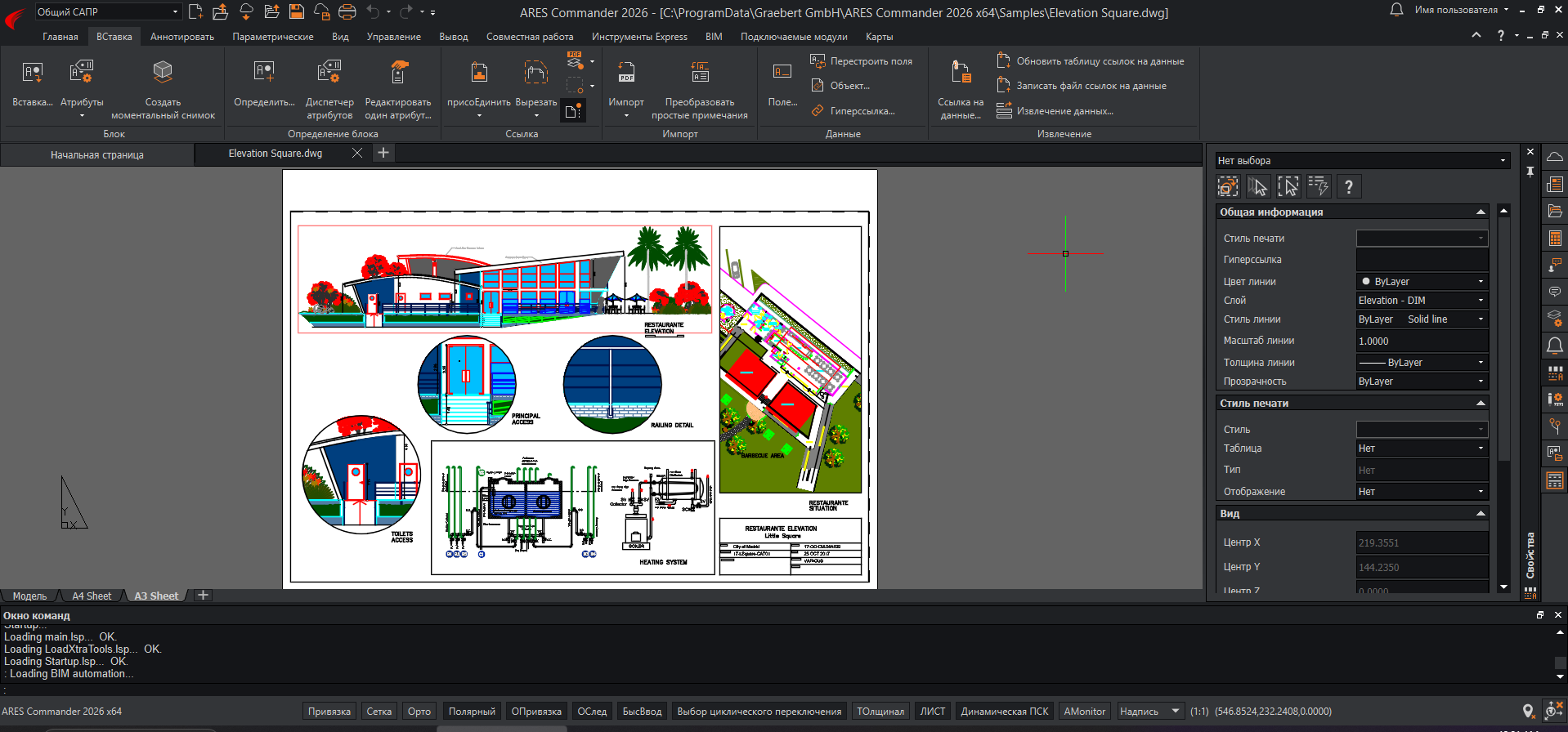Click the Data Link (Ссылка на данные) icon

coord(961,74)
